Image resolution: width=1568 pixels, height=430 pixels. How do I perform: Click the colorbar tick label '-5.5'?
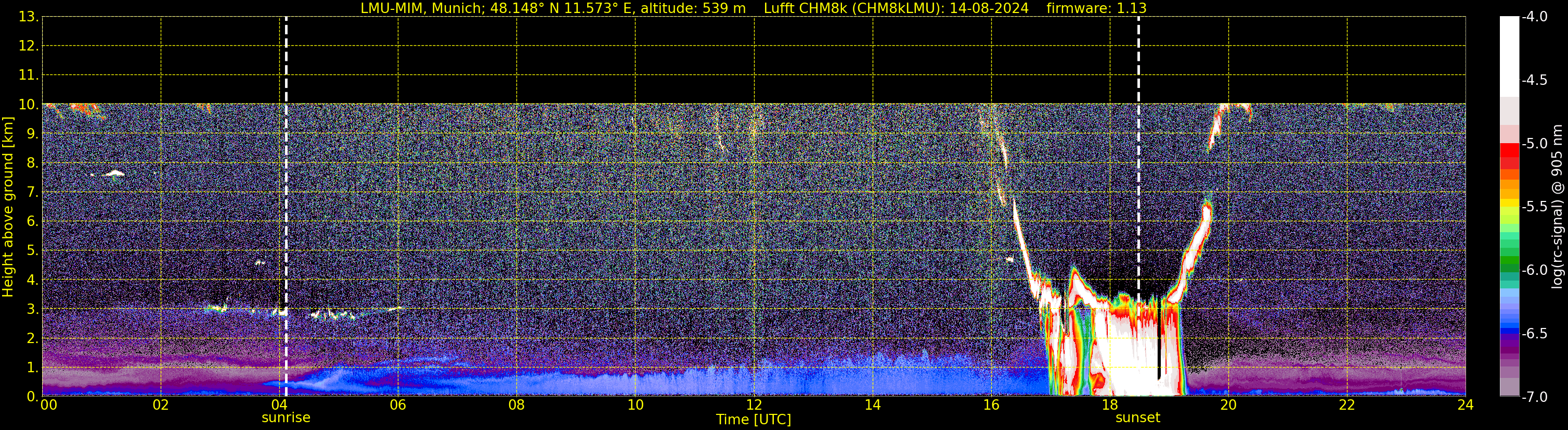pyautogui.click(x=1535, y=207)
